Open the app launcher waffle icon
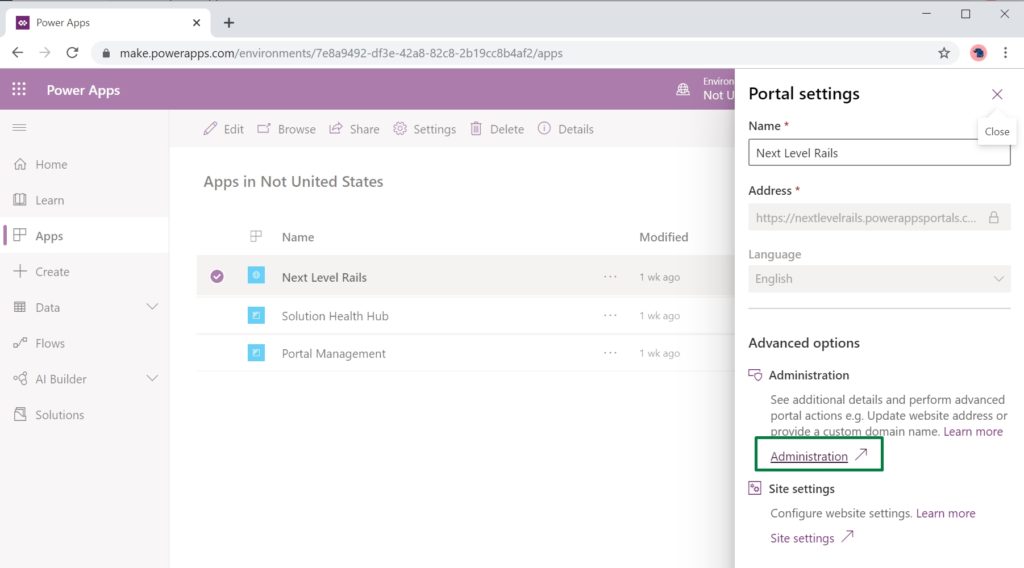 click(19, 89)
